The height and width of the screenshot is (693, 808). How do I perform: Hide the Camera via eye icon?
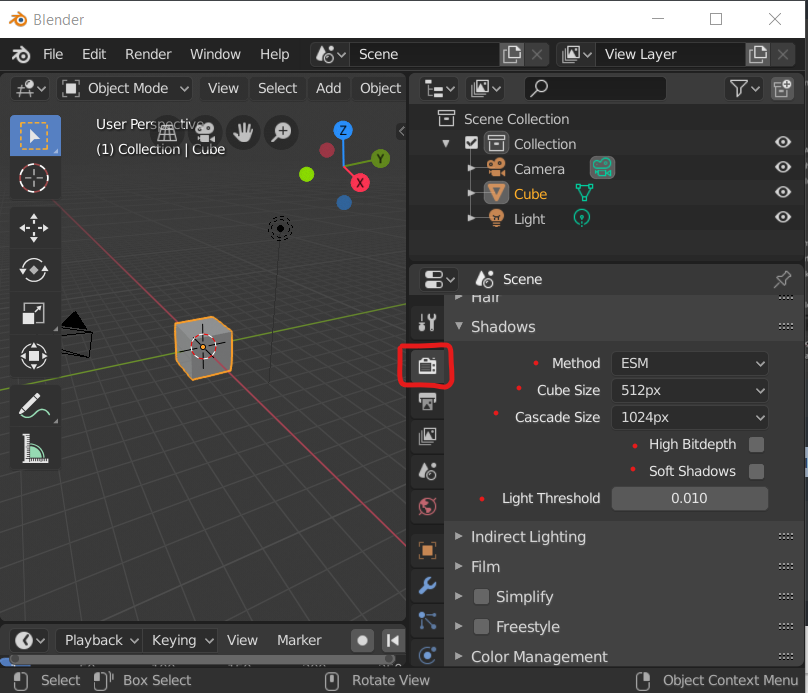click(x=783, y=167)
